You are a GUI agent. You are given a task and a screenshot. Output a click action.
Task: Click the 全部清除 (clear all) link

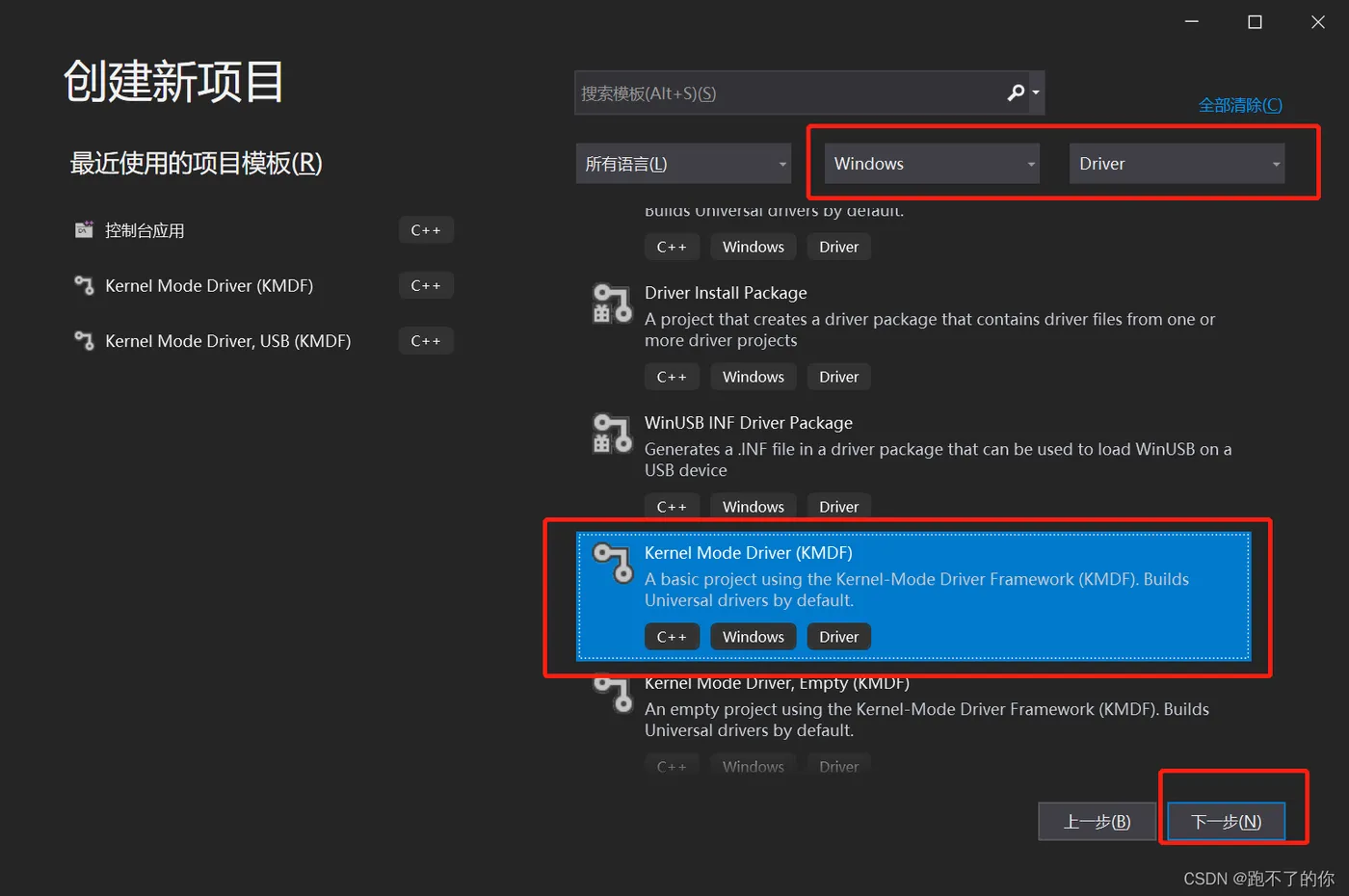point(1240,105)
